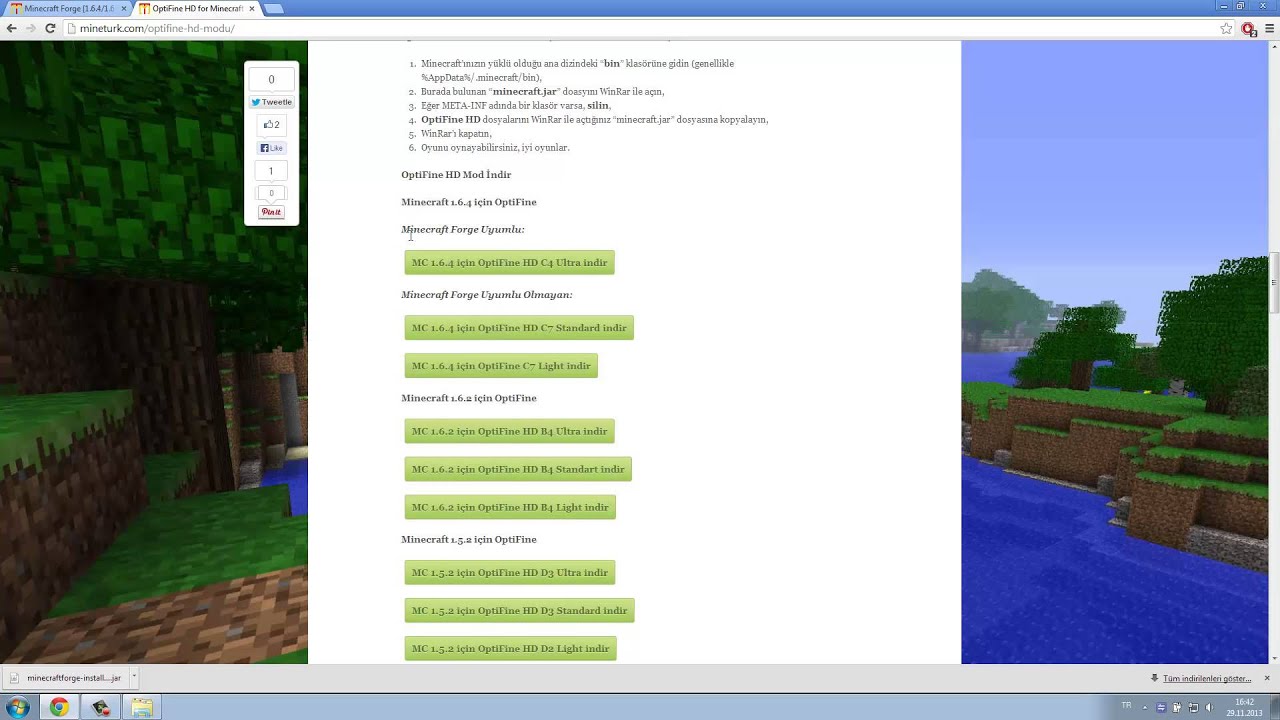Image resolution: width=1280 pixels, height=720 pixels.
Task: Click the red Pin it button
Action: coord(271,212)
